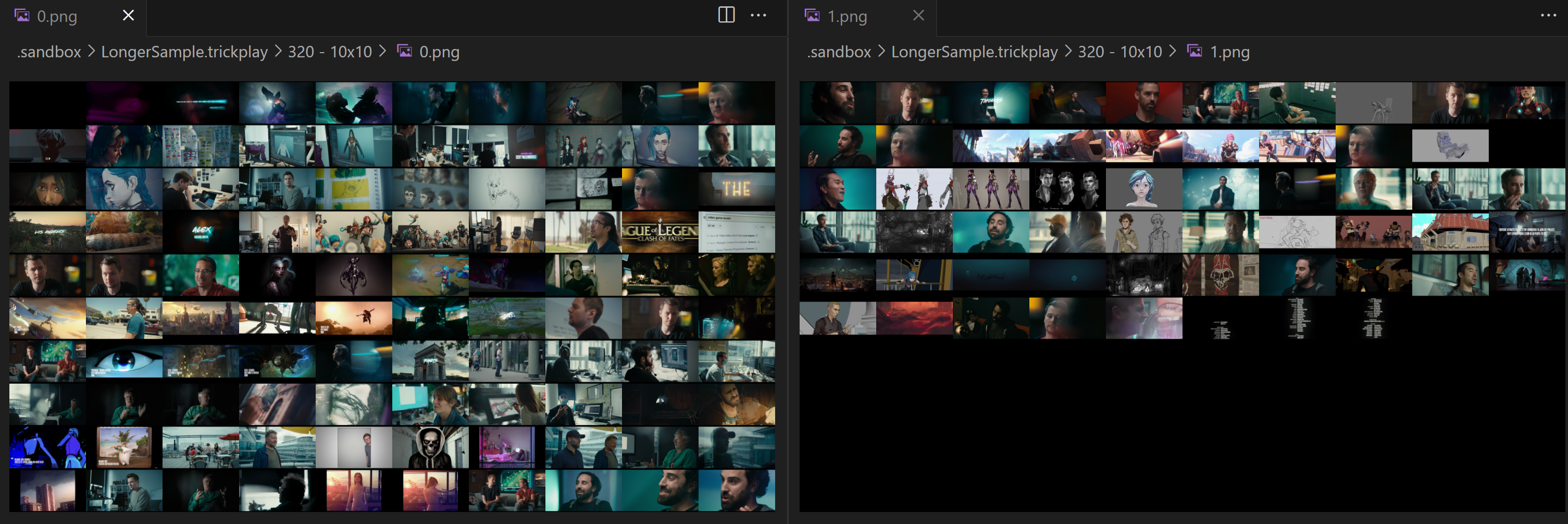Click the 'ALEX' name card thumbnail
The height and width of the screenshot is (524, 1568).
click(x=201, y=232)
